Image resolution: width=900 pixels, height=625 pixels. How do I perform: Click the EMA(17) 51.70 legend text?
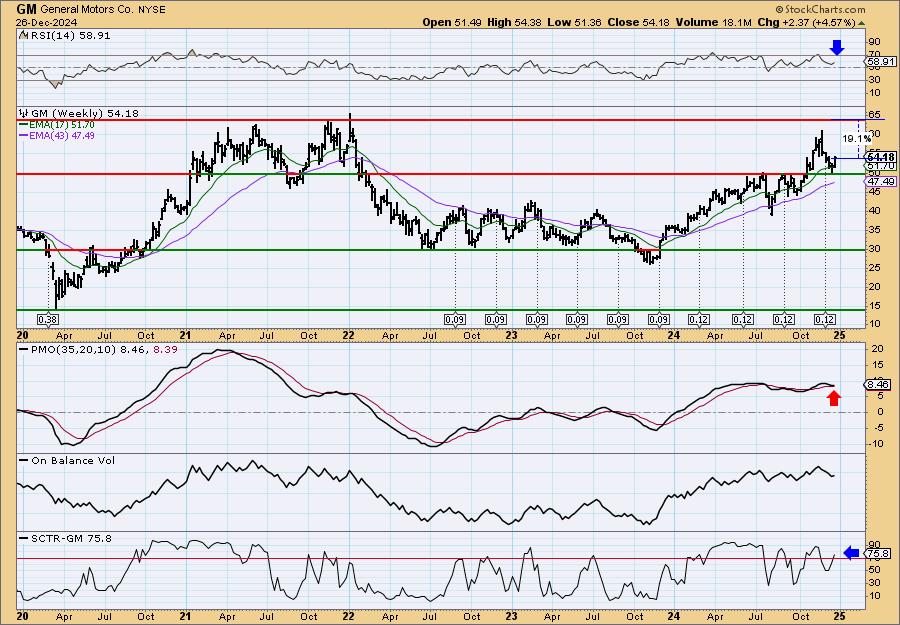click(x=61, y=125)
